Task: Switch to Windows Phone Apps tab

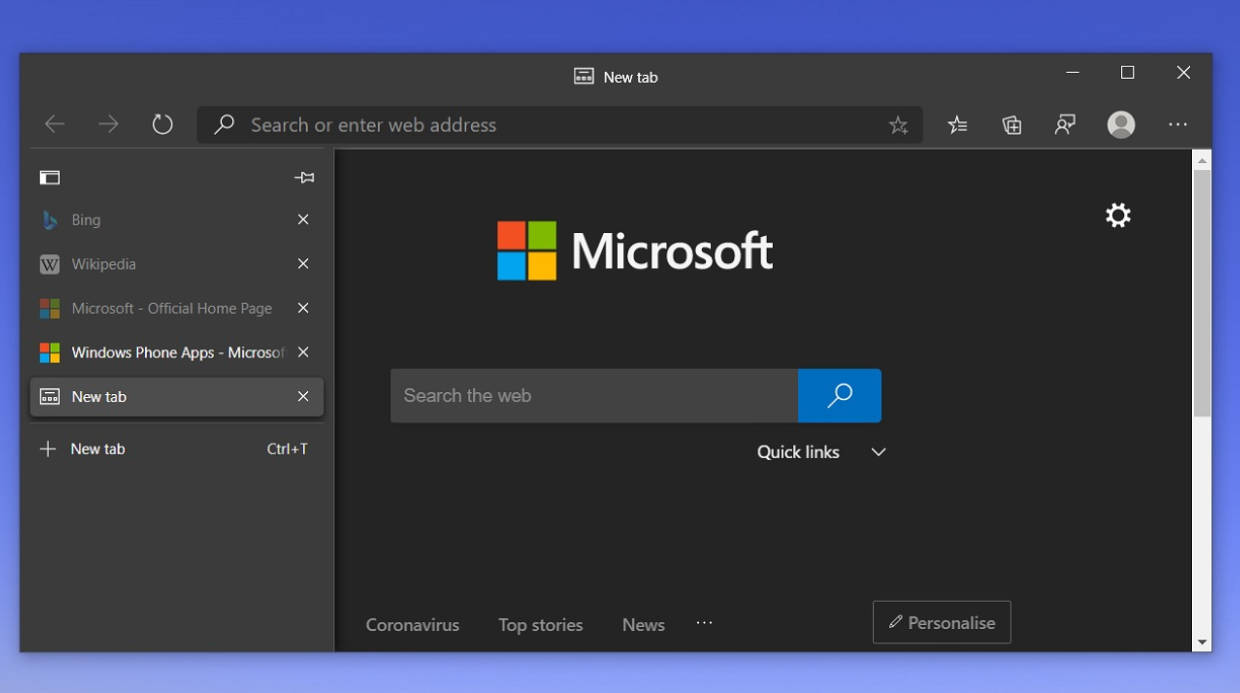Action: click(177, 352)
